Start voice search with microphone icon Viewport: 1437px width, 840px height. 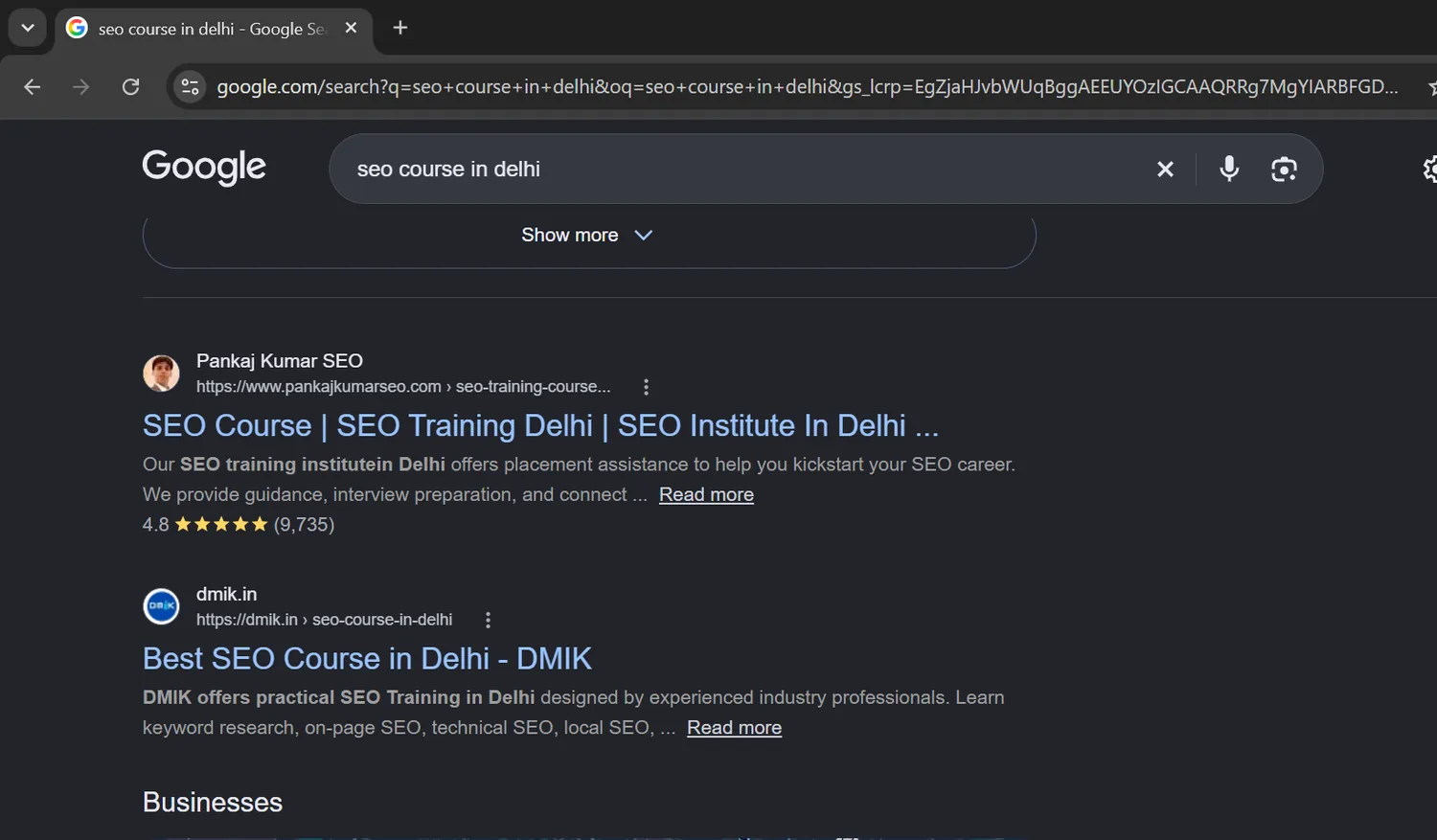coord(1229,170)
